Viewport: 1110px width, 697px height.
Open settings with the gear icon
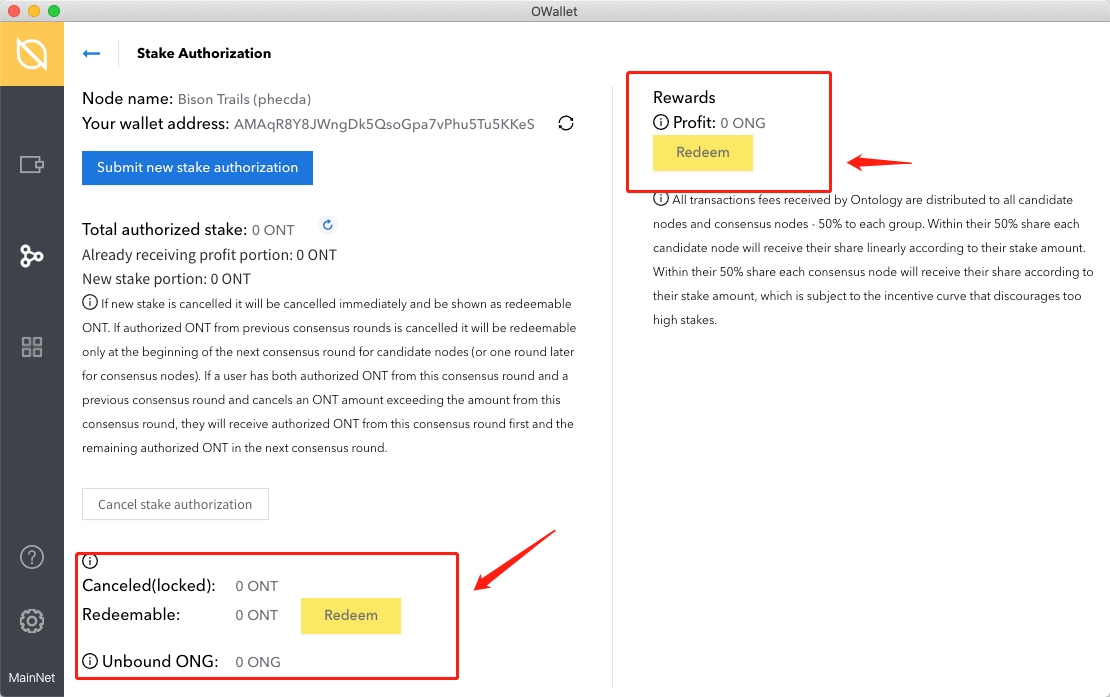pyautogui.click(x=32, y=621)
